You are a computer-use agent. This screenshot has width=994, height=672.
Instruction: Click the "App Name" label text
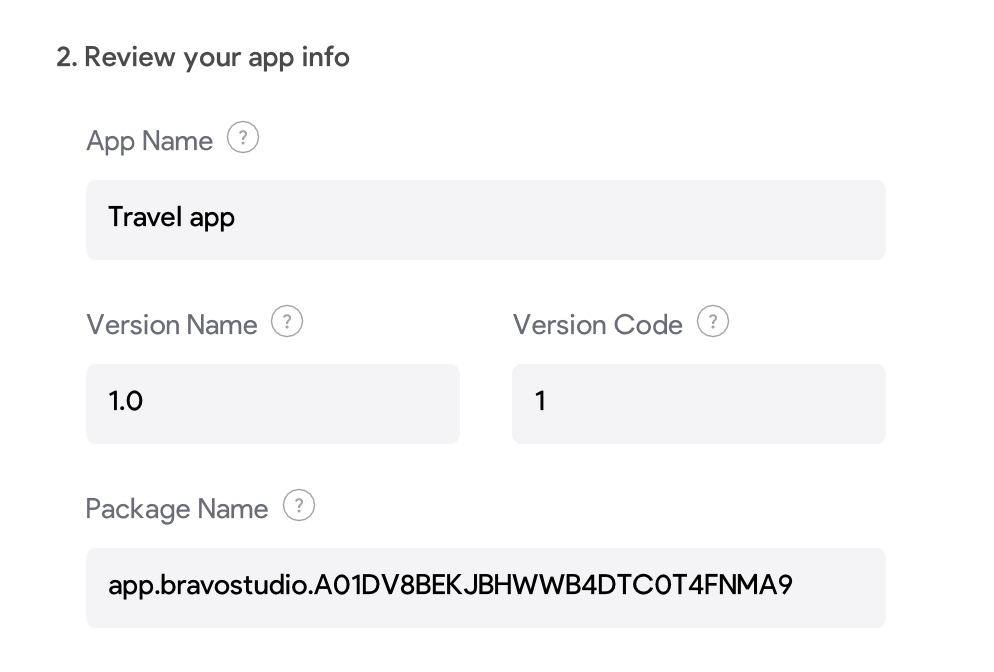[150, 141]
